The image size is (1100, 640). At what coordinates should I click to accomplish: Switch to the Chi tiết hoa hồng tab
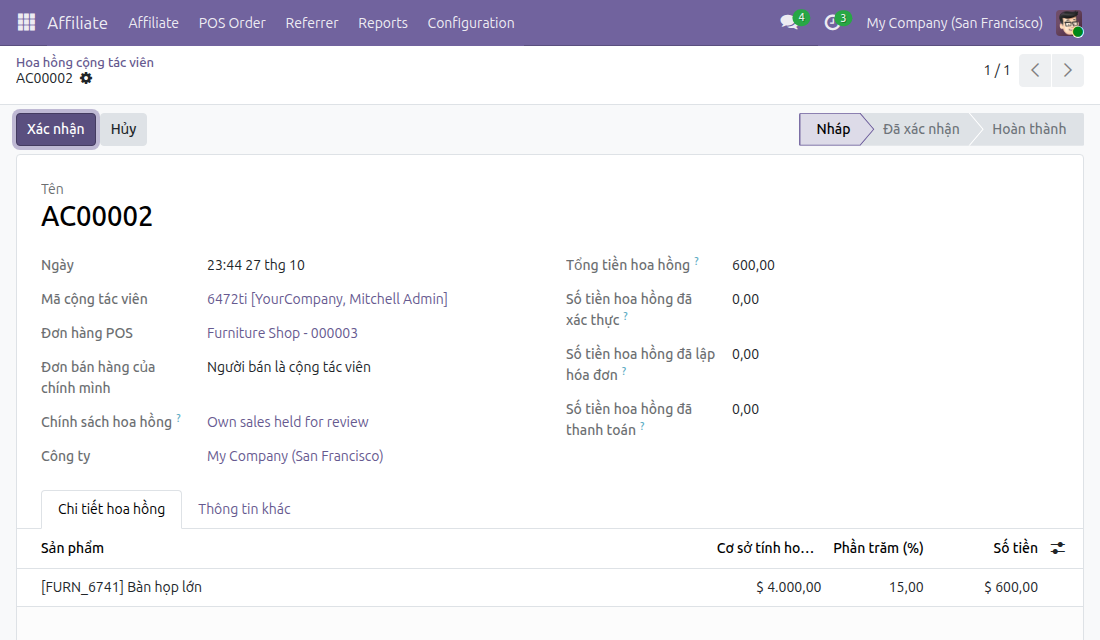coord(112,509)
